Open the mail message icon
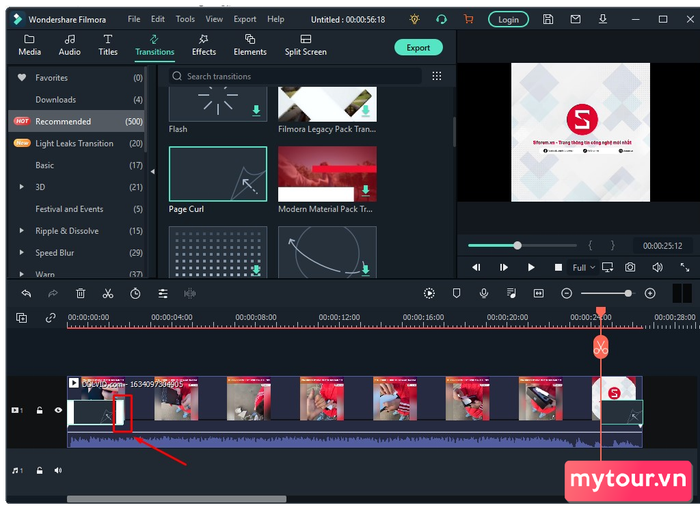 575,19
